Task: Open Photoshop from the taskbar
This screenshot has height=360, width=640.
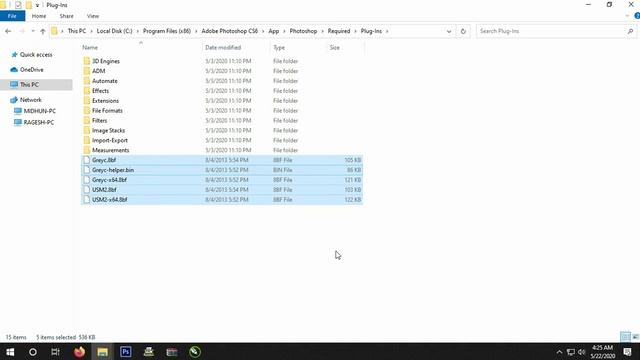Action: 126,352
